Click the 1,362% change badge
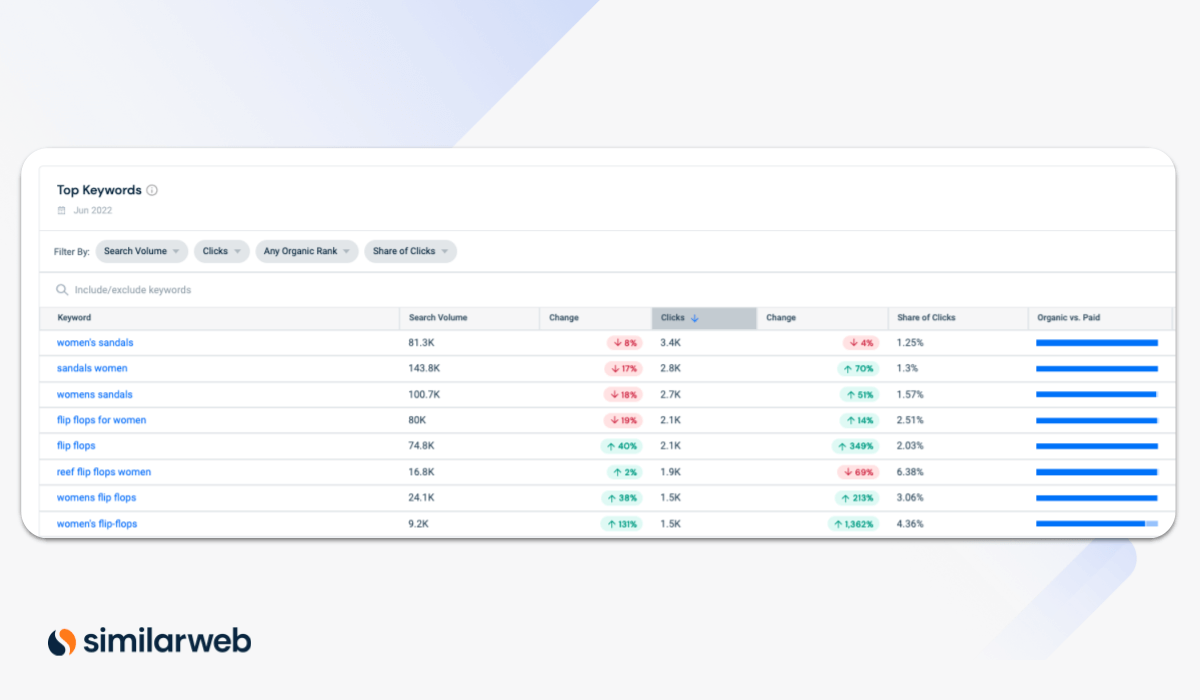The width and height of the screenshot is (1200, 700). tap(853, 524)
